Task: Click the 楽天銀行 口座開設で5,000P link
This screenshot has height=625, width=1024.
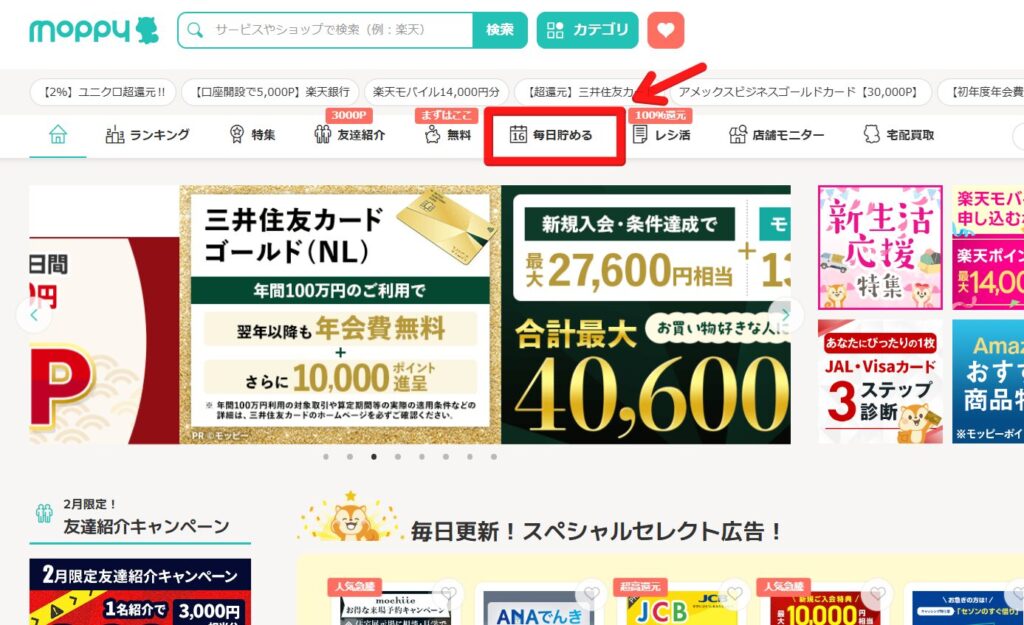Action: tap(270, 92)
